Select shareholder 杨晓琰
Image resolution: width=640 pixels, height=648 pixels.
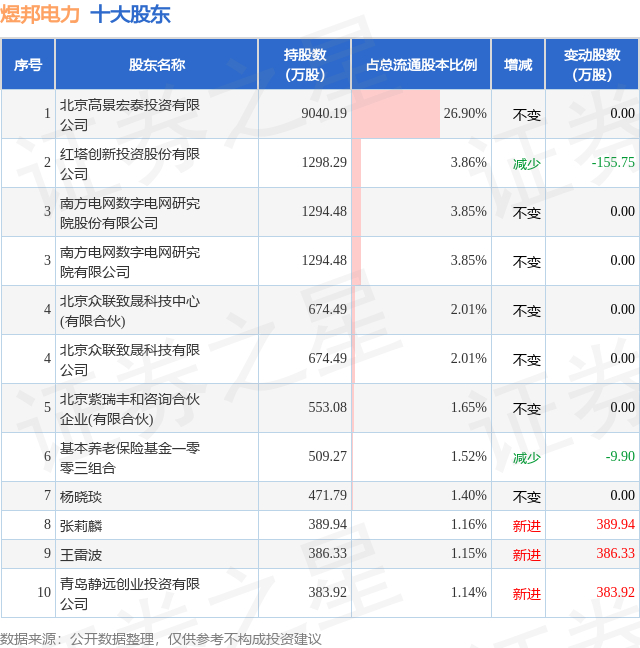[x=81, y=497]
